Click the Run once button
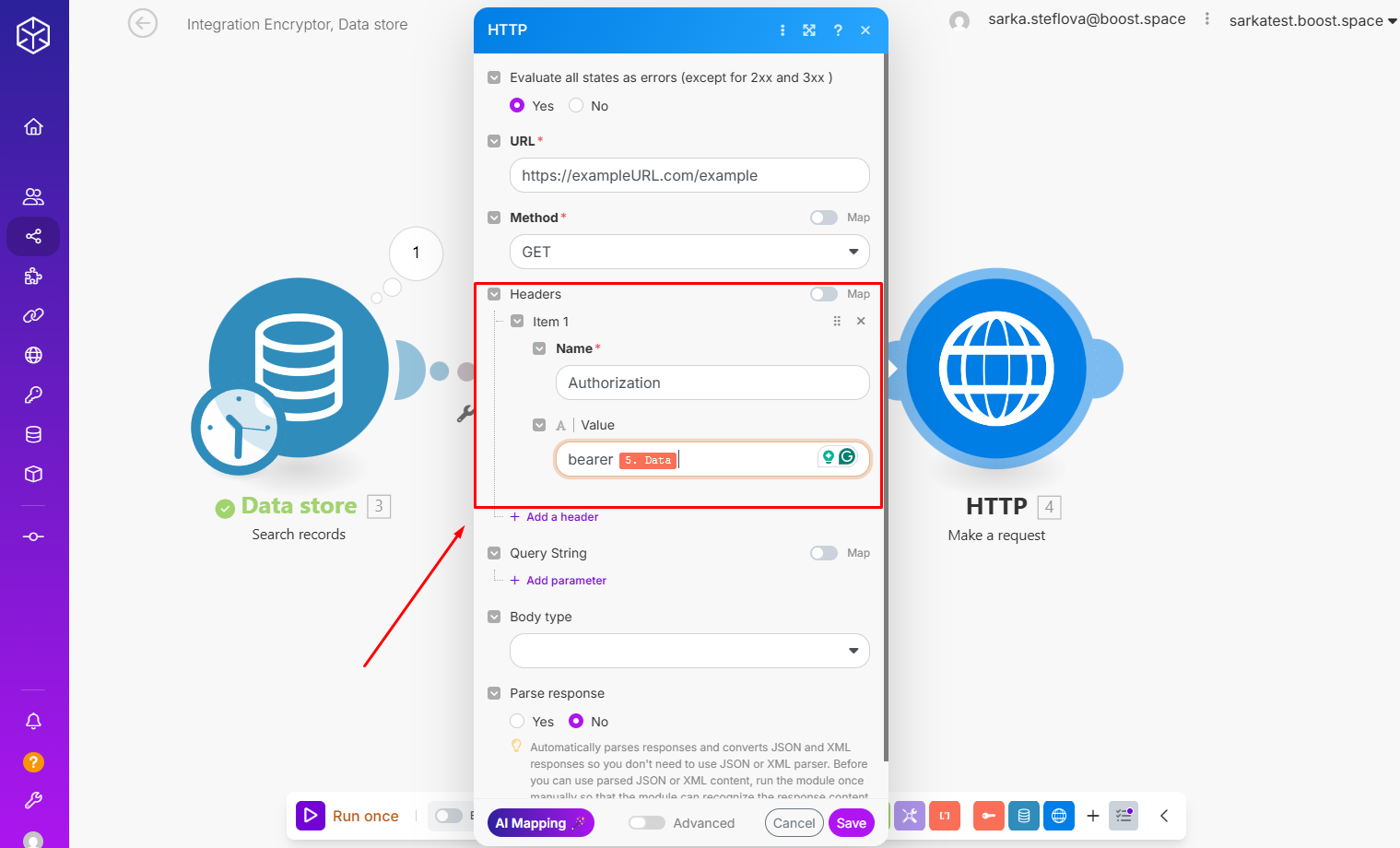Screen dimensions: 1400x848 point(349,816)
